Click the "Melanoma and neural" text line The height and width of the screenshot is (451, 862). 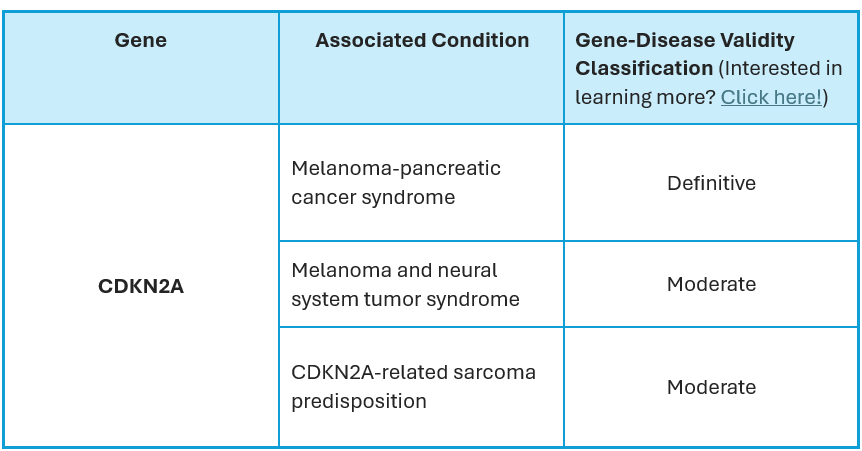click(394, 270)
